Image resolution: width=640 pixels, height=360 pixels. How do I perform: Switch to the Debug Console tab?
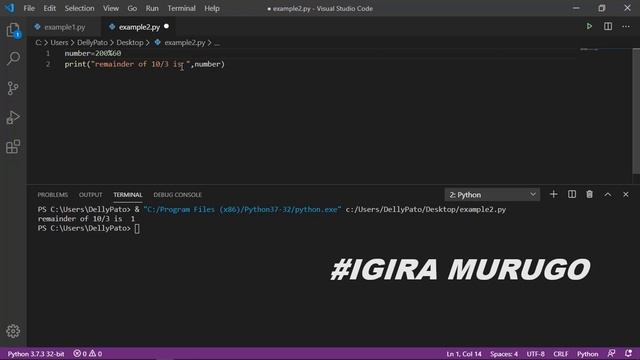point(178,195)
